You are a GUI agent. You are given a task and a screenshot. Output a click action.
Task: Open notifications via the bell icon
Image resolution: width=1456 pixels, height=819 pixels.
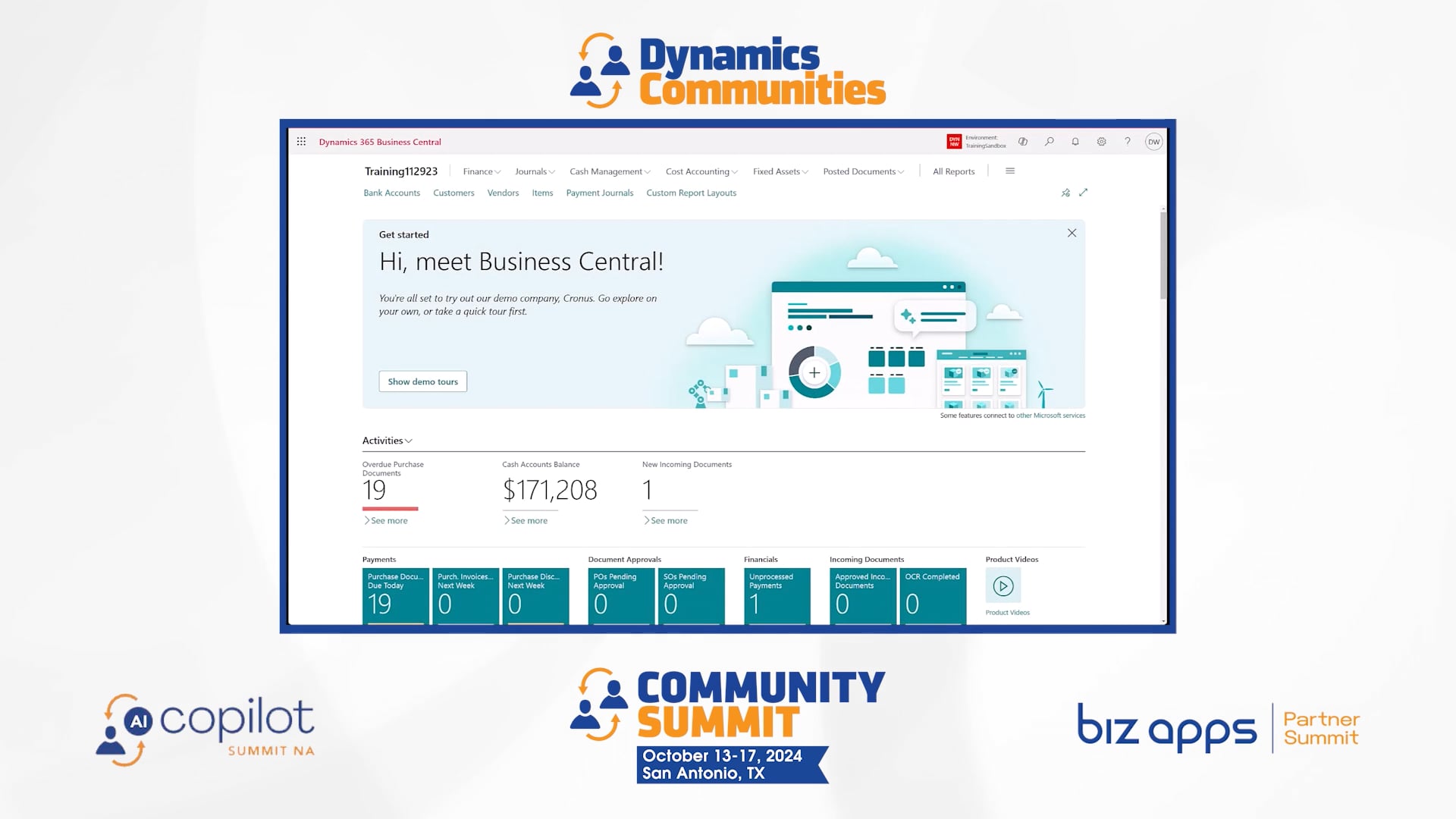(1075, 141)
